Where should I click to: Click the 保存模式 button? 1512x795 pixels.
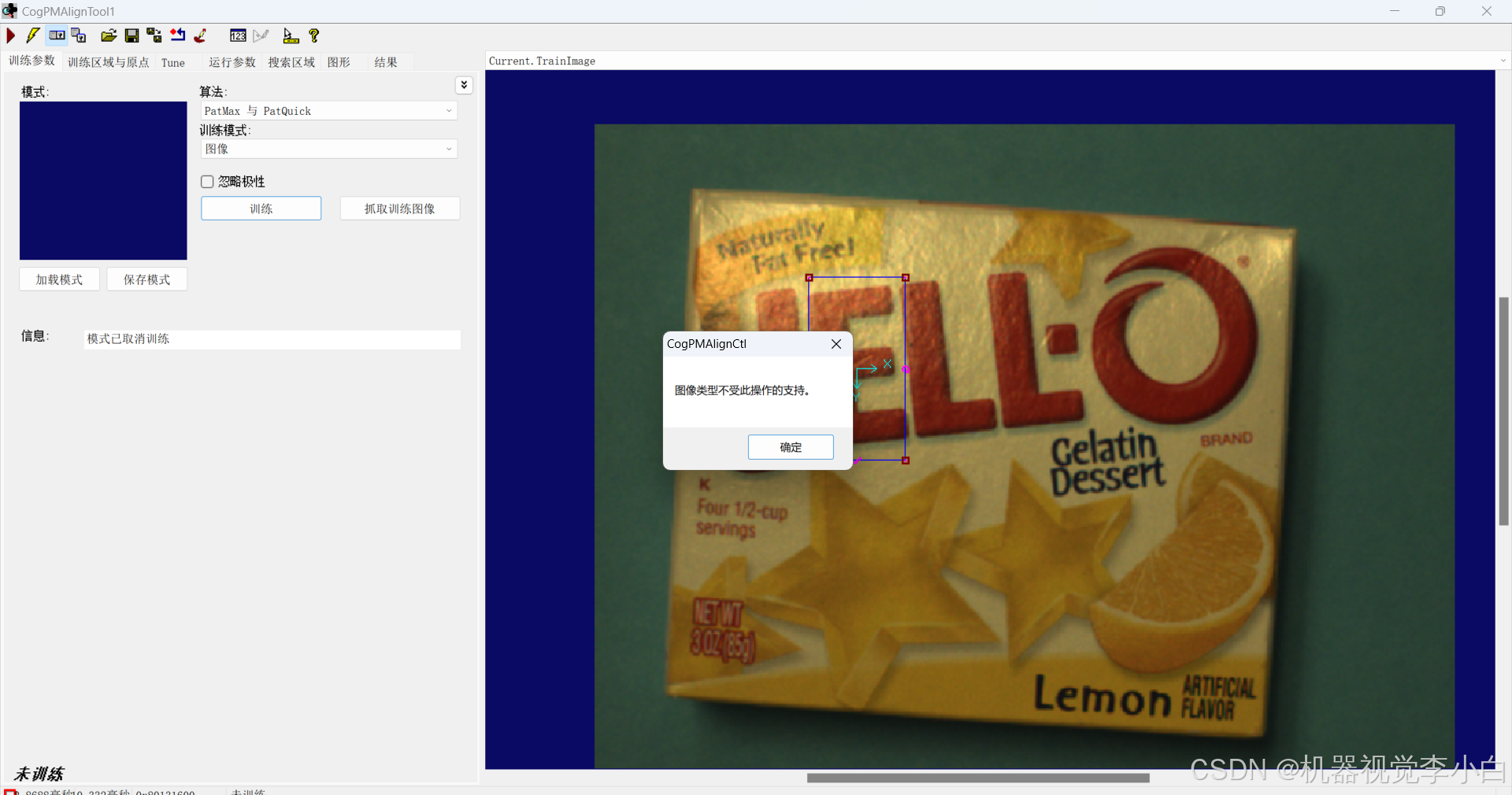tap(146, 279)
